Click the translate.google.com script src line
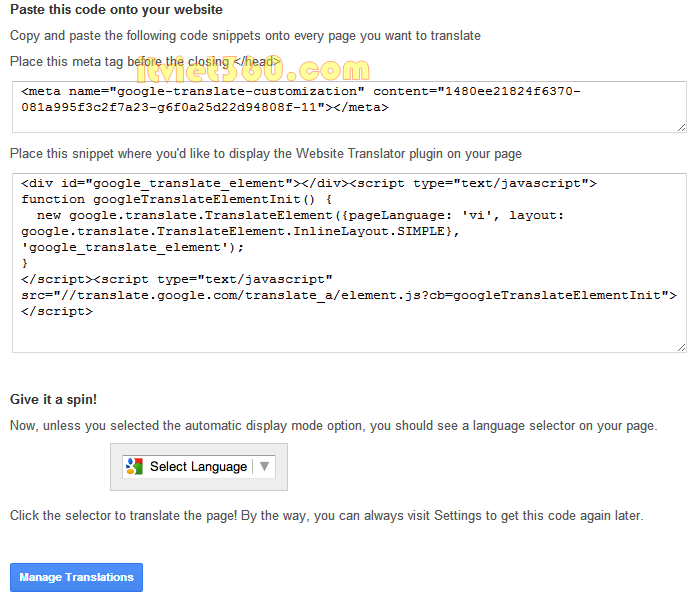 click(349, 296)
